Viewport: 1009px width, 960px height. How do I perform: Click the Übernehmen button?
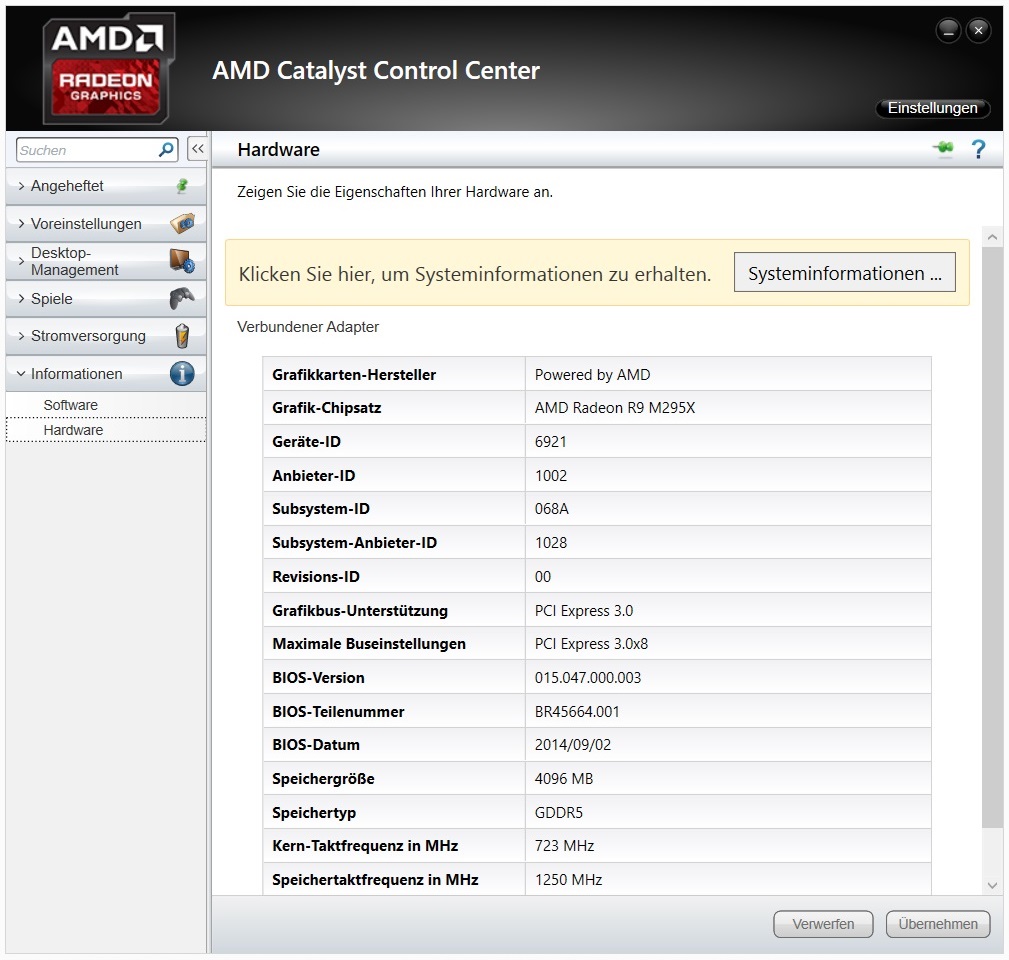[x=938, y=924]
